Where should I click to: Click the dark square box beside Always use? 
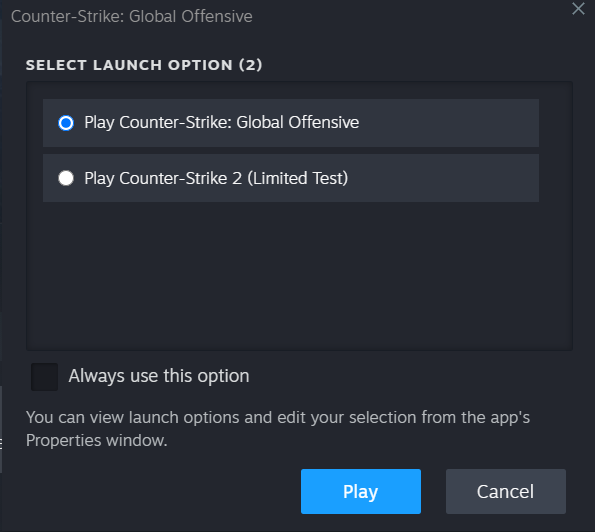tap(44, 377)
